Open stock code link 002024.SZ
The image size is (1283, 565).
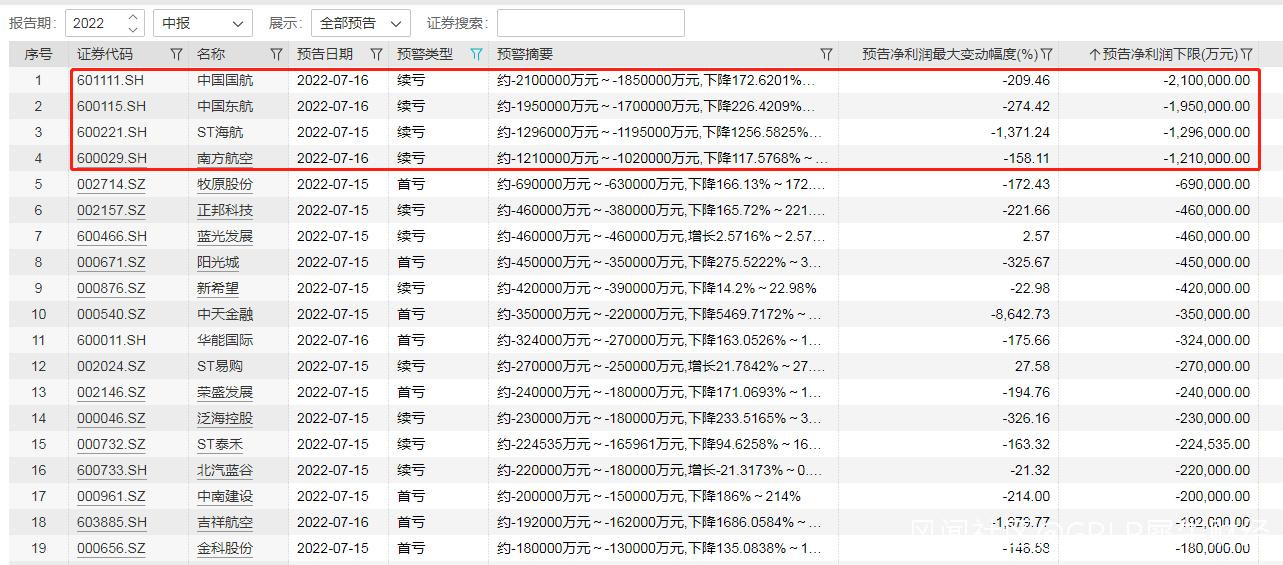click(x=111, y=366)
